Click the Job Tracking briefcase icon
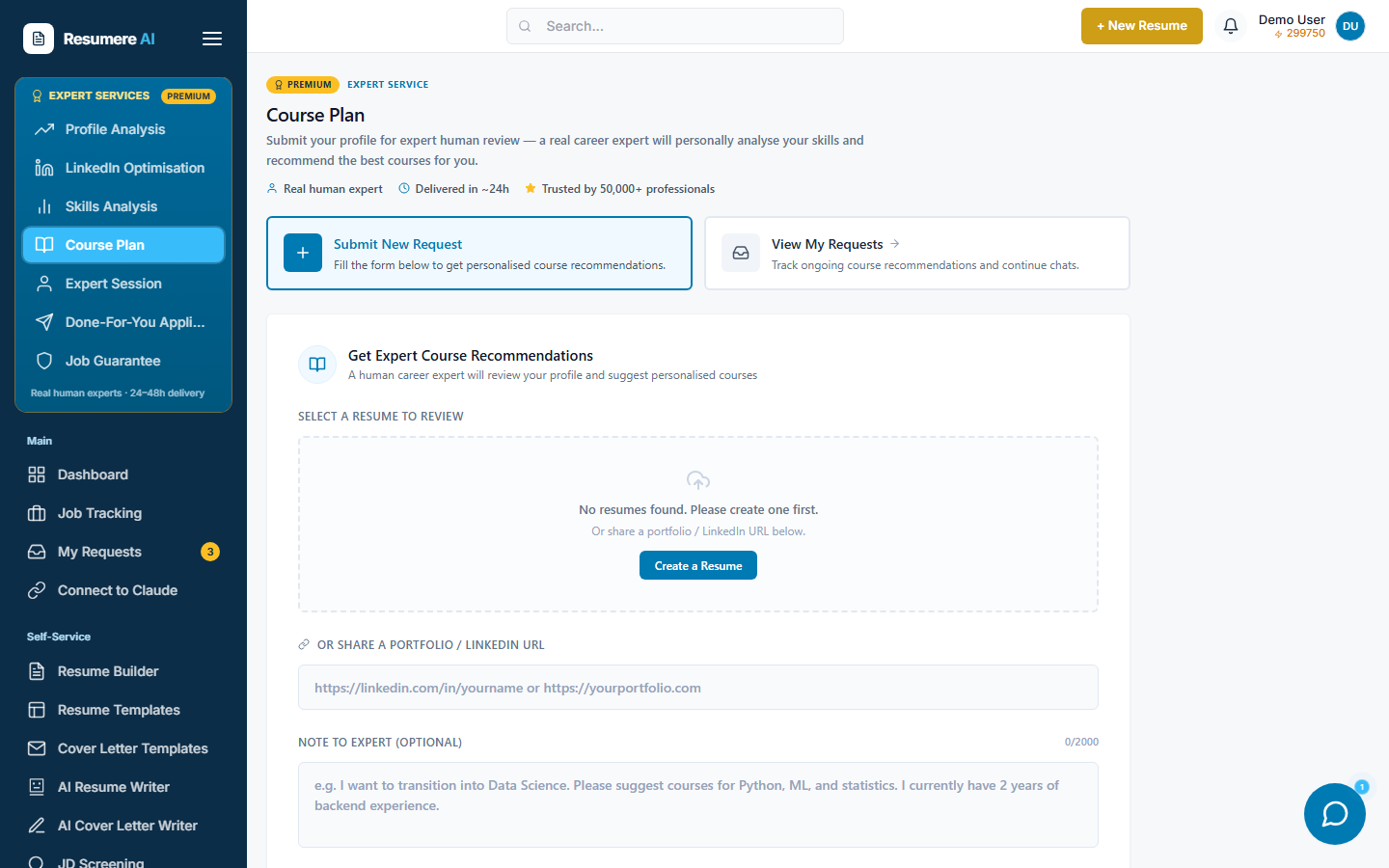This screenshot has width=1389, height=868. pyautogui.click(x=37, y=513)
